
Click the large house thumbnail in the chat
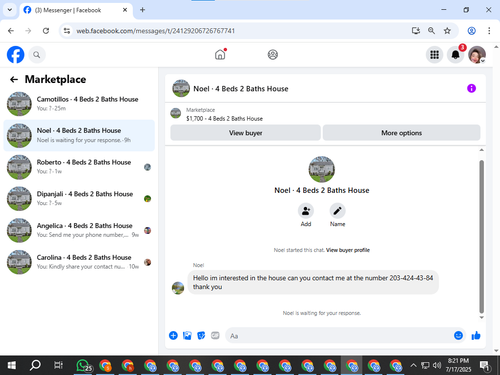321,169
